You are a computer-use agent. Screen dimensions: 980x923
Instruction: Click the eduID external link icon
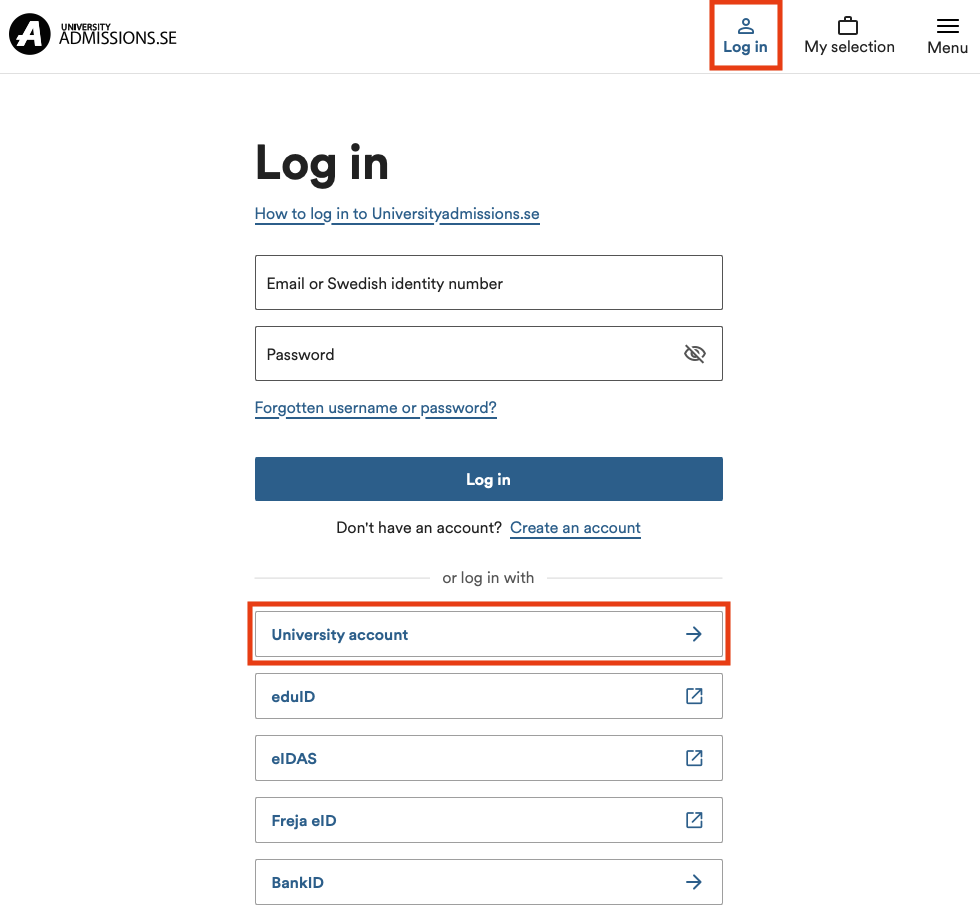[694, 696]
